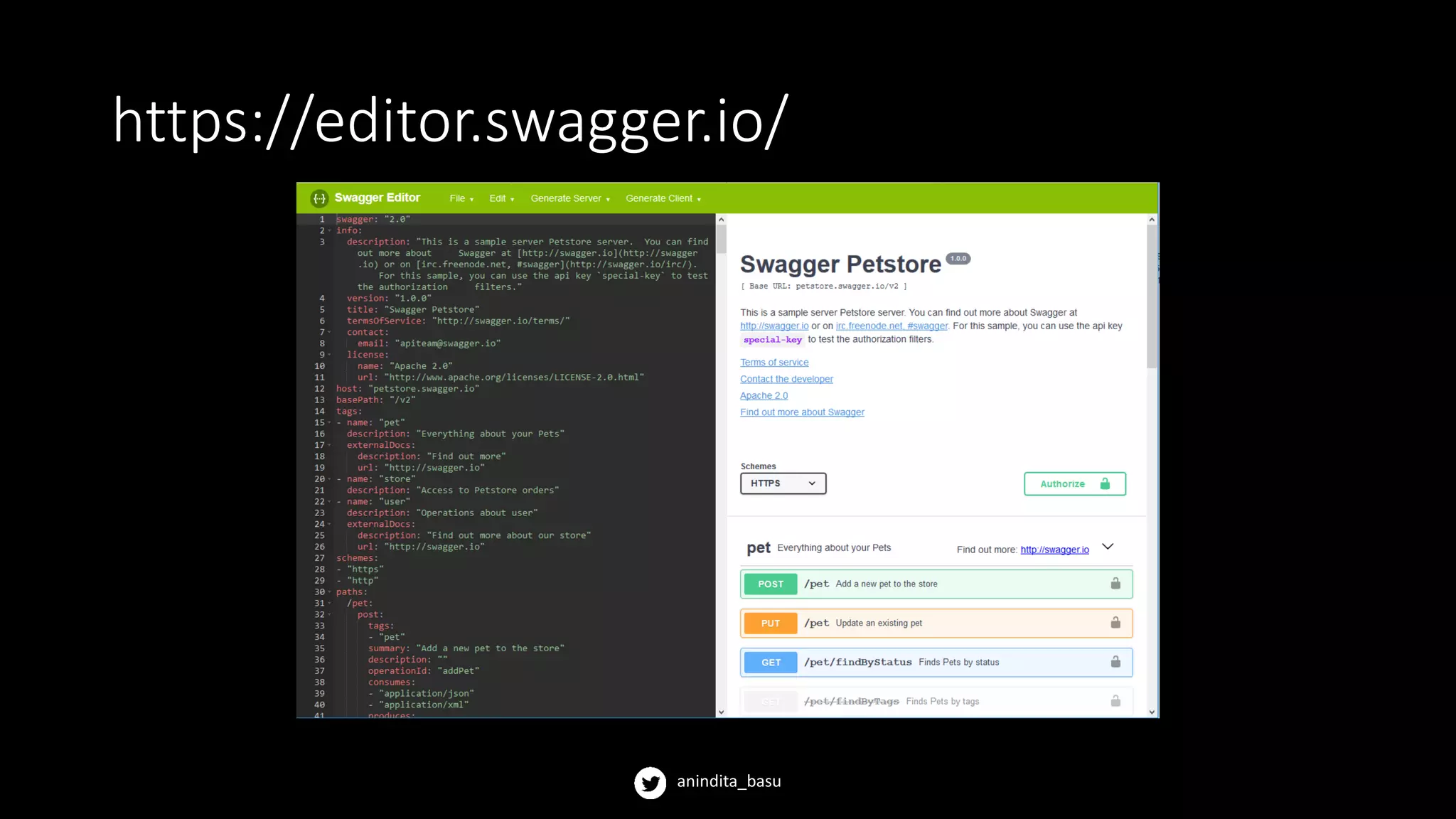Click the swagger "2.0" first code line
This screenshot has width=1456, height=819.
[373, 220]
